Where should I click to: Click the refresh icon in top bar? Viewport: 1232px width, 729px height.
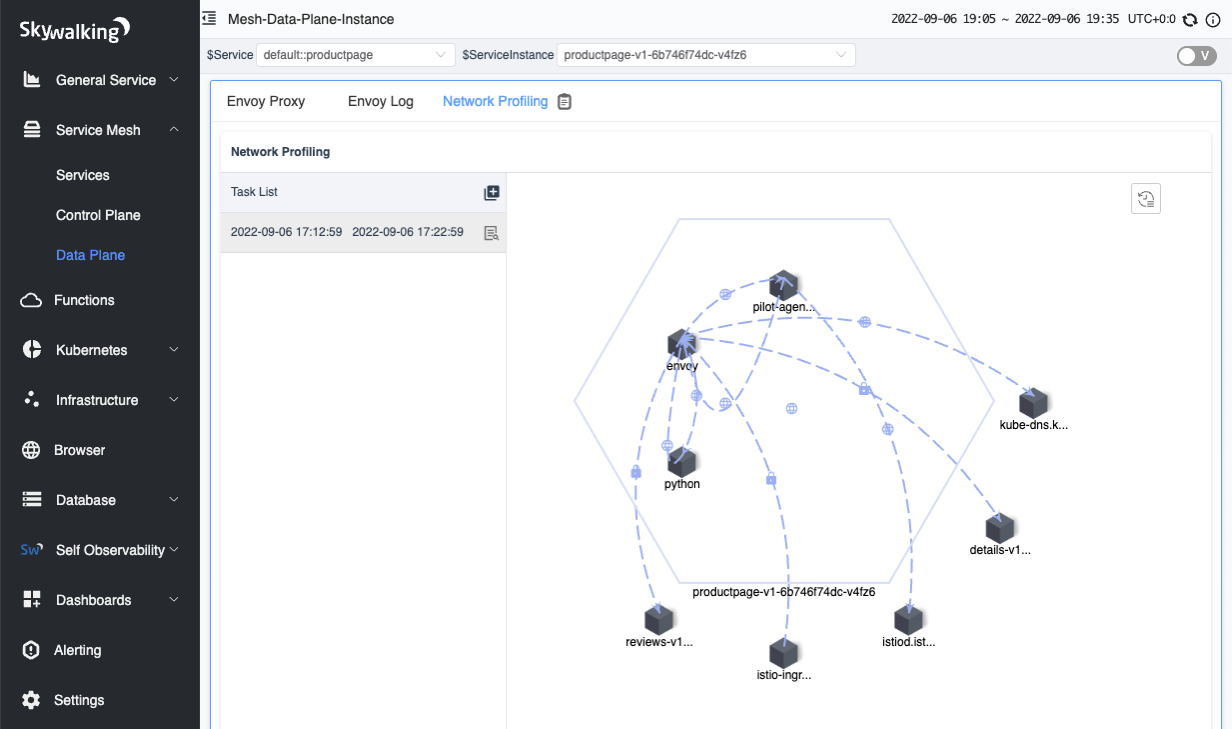pos(1190,19)
